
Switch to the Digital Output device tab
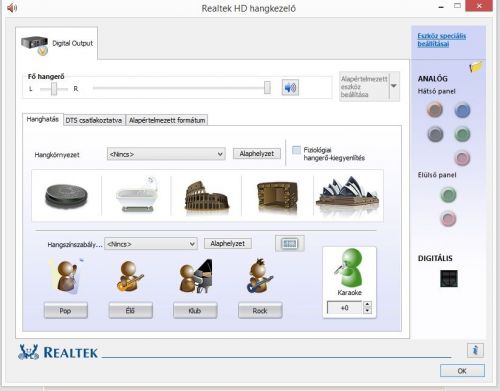point(57,43)
